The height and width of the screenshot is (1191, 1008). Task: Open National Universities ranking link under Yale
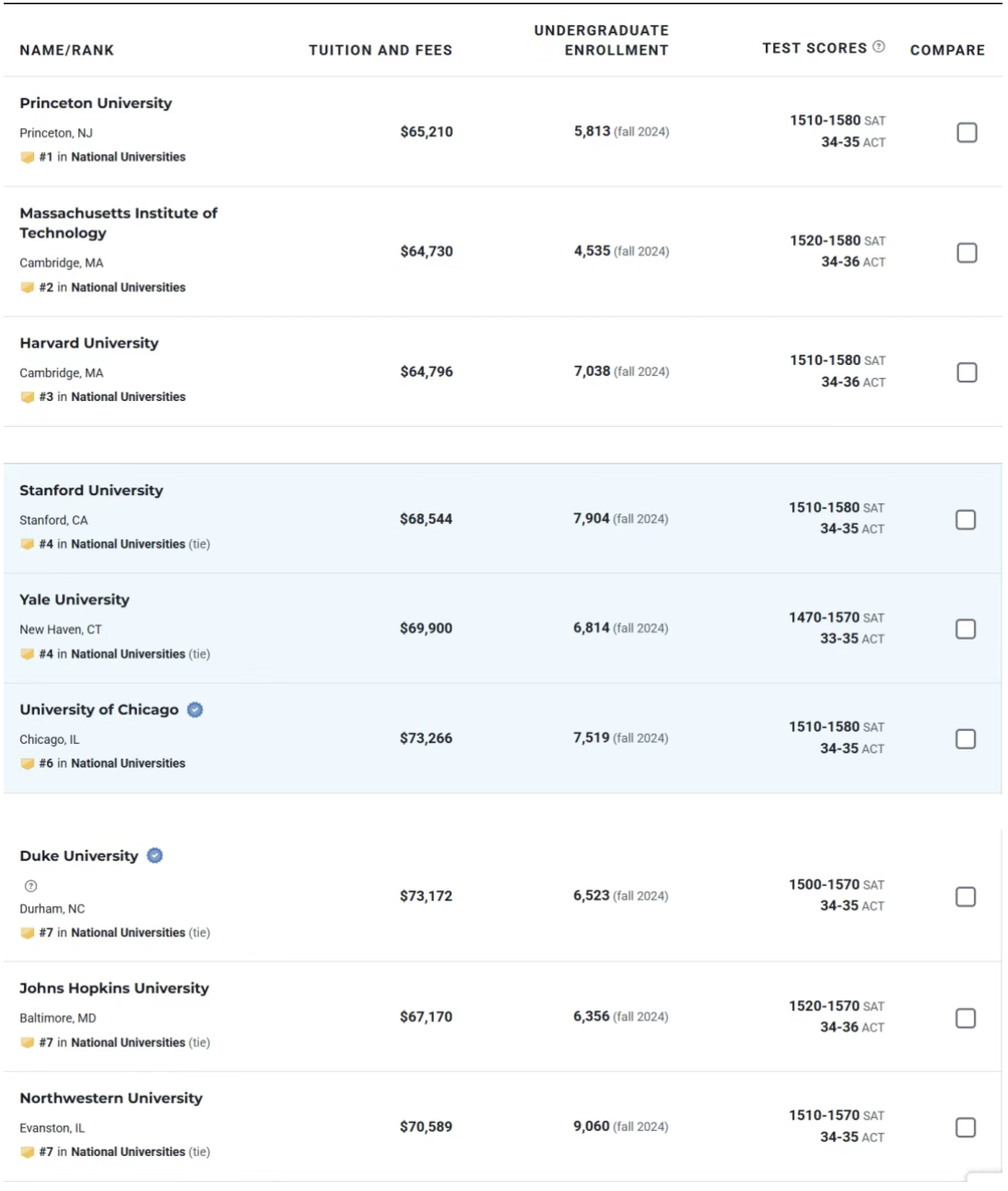coord(128,654)
